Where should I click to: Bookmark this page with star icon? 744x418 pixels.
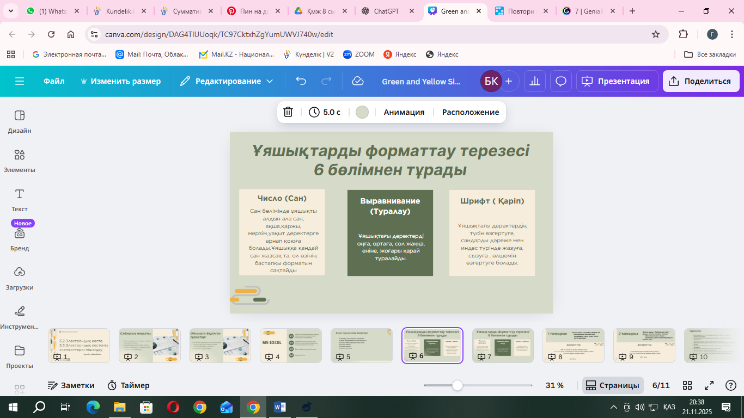click(656, 34)
